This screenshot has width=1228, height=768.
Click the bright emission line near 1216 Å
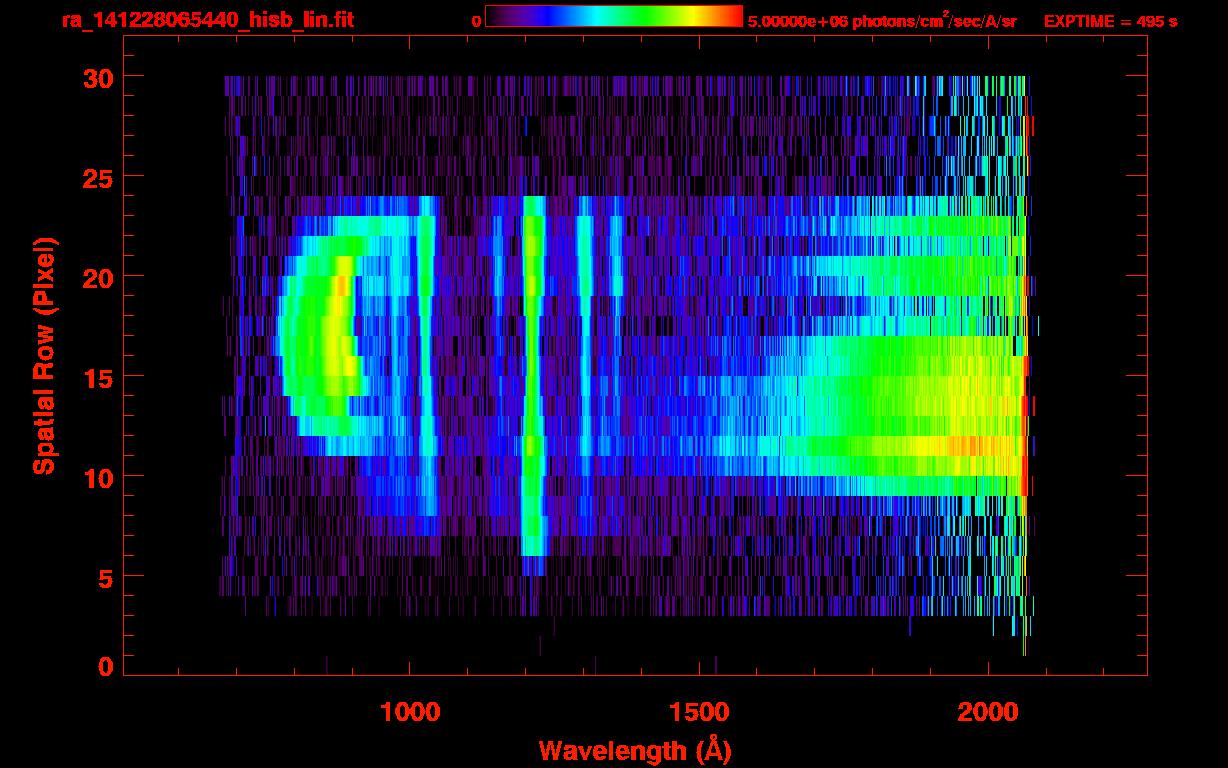[x=533, y=376]
